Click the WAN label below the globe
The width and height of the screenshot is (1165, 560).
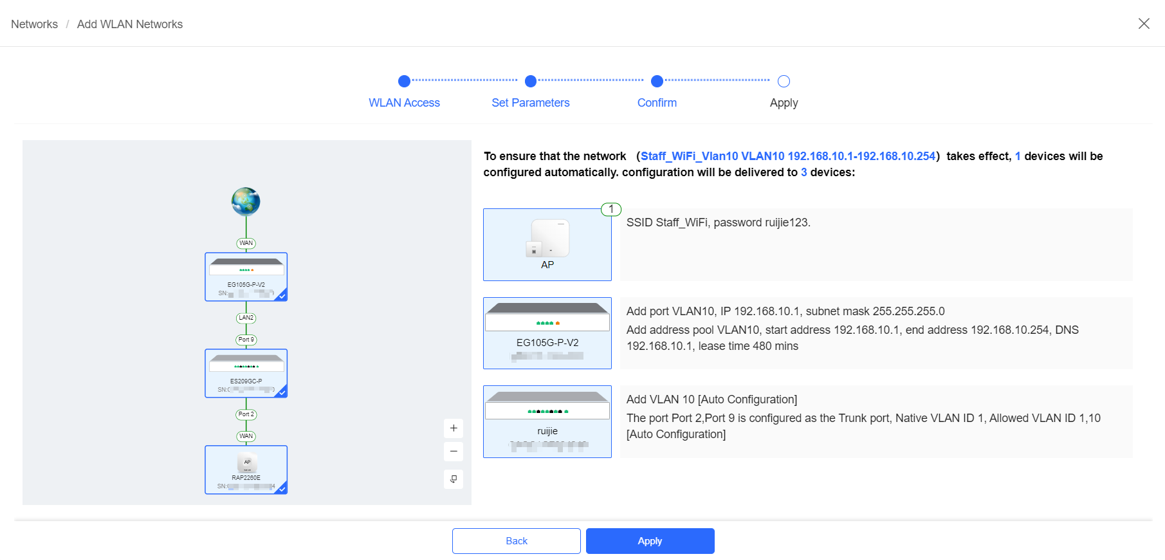click(x=246, y=243)
